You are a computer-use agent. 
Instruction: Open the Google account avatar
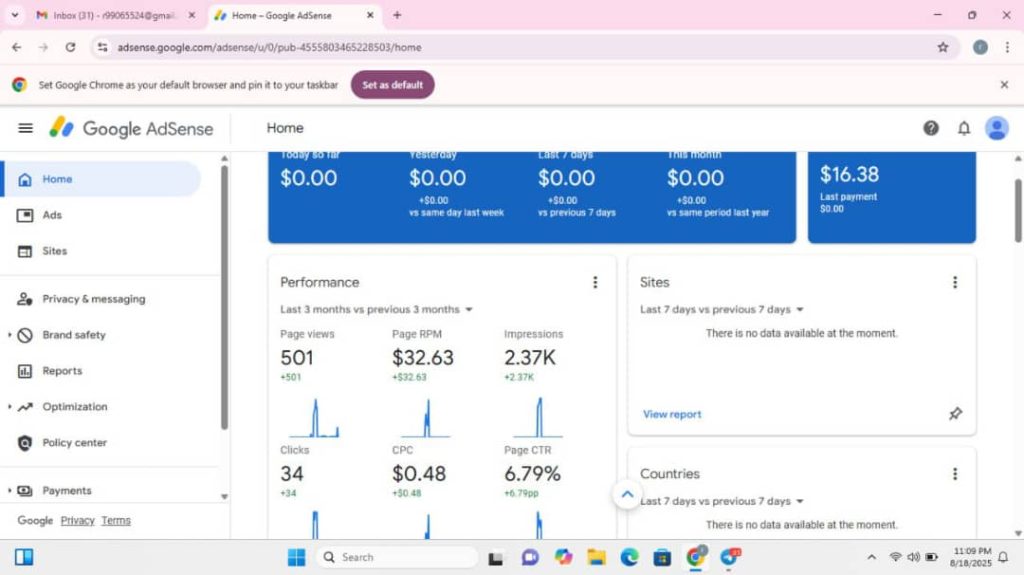pos(997,128)
